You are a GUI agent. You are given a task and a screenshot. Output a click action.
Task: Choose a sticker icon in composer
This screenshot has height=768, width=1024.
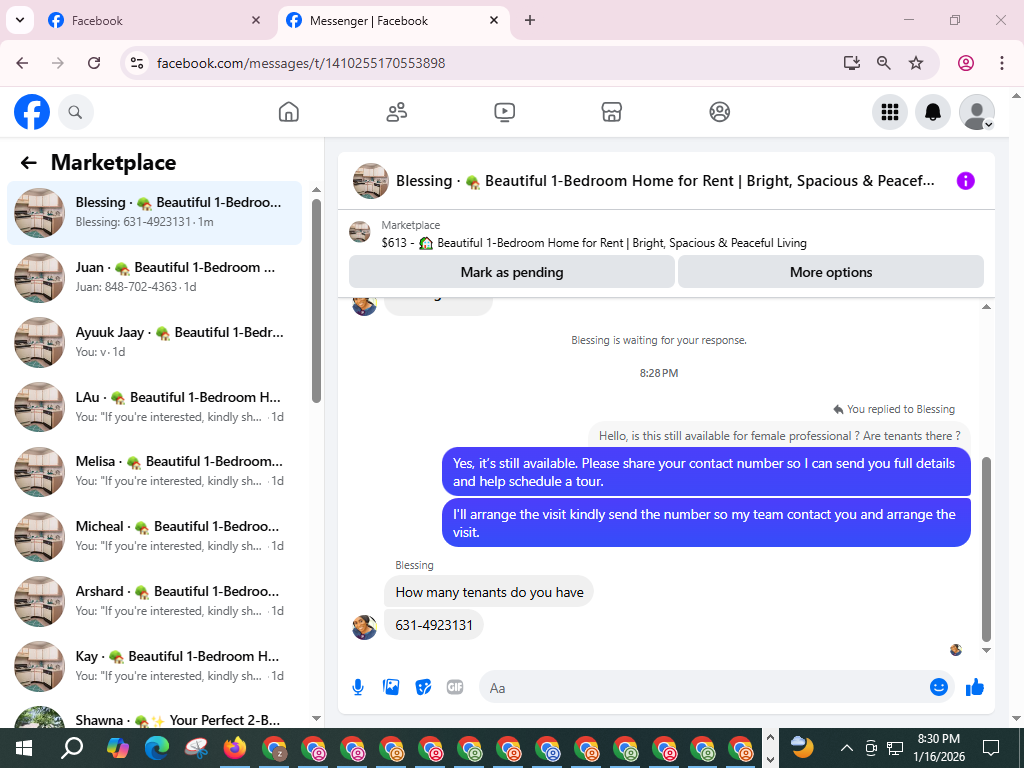pyautogui.click(x=423, y=687)
